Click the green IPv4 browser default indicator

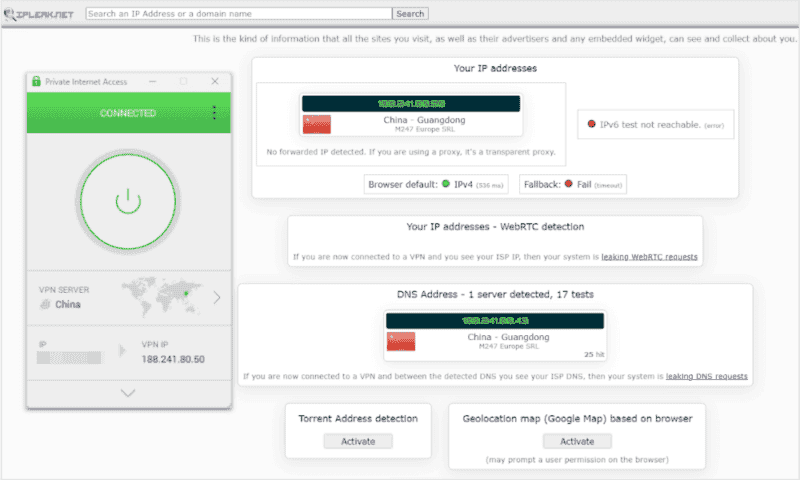(x=446, y=184)
